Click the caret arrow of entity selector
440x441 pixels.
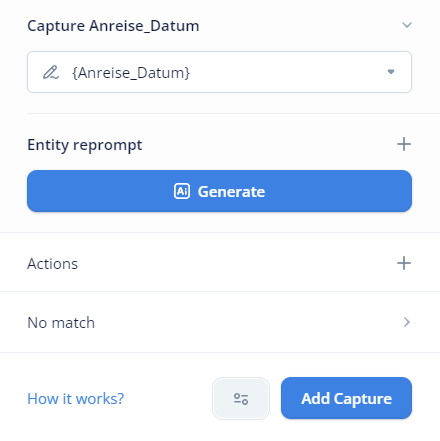391,72
